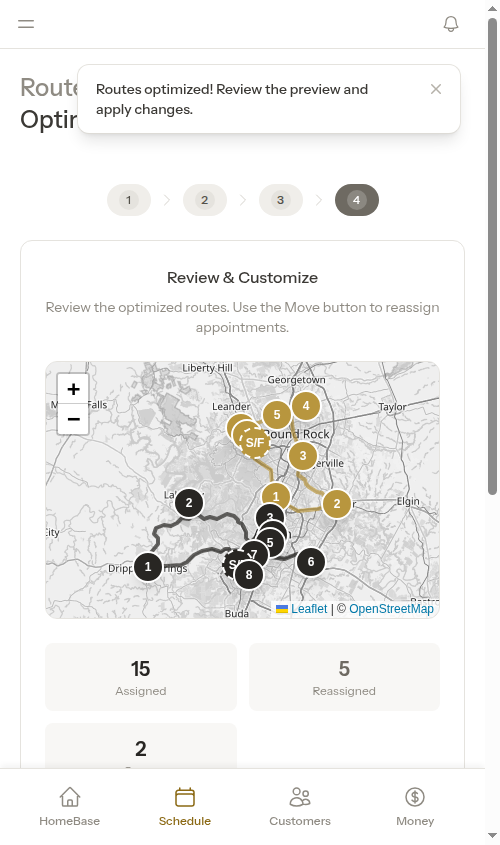Click gold route marker 5
500x845 pixels.
pos(277,414)
